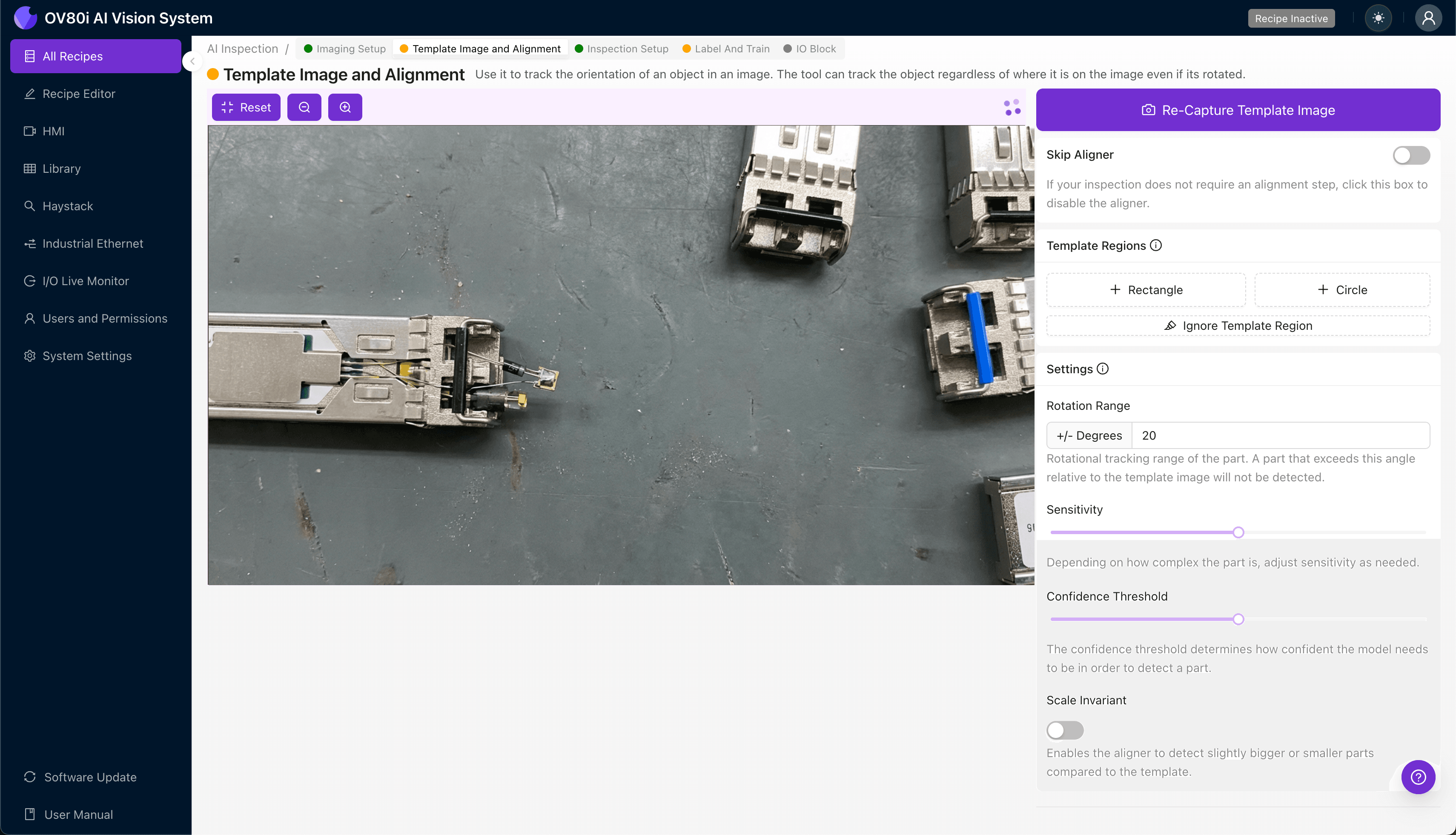
Task: Click Ignore Template Region button
Action: (x=1238, y=326)
